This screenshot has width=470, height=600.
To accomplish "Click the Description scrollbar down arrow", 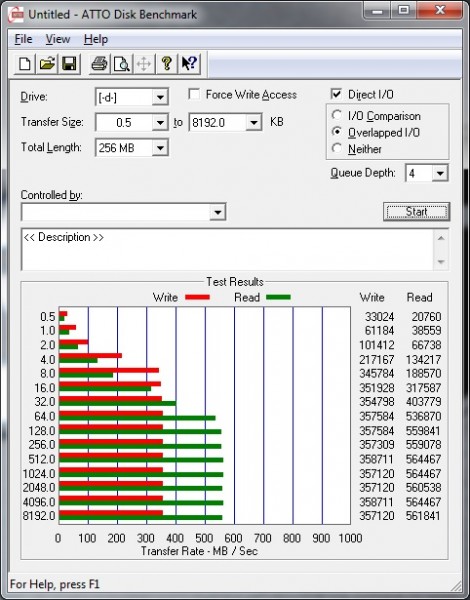I will click(x=441, y=262).
